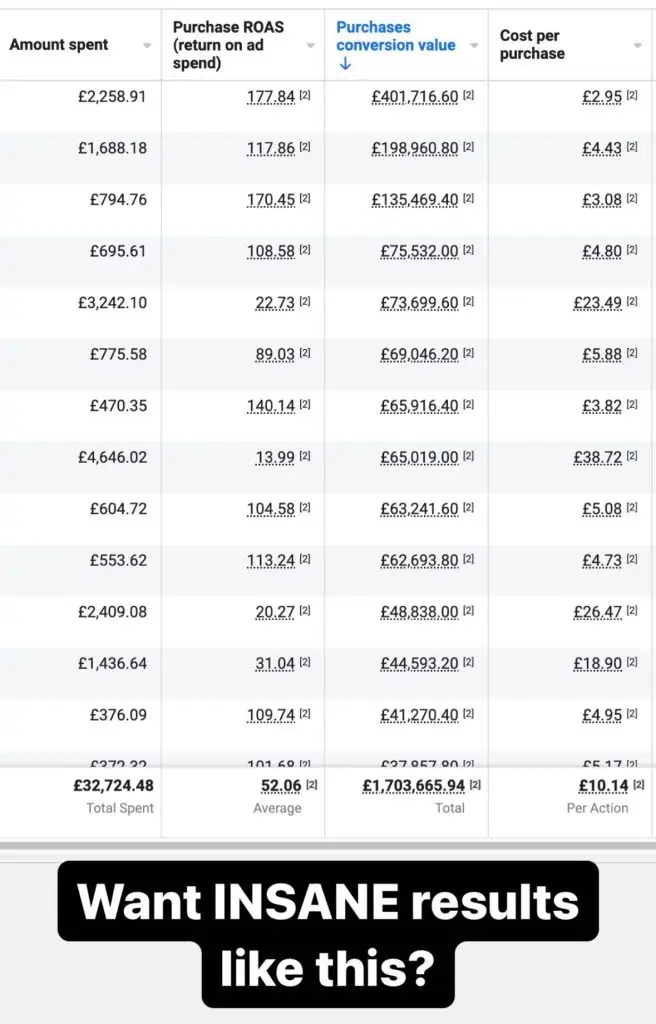Image resolution: width=656 pixels, height=1024 pixels.
Task: Click the [2] footnote icon beside £38.72
Action: pos(632,456)
